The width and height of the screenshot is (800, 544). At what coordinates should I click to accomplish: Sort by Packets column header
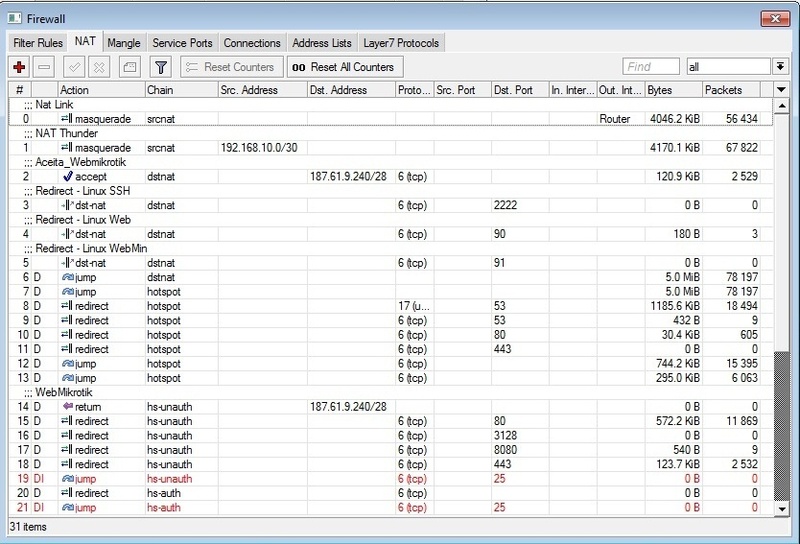[731, 90]
